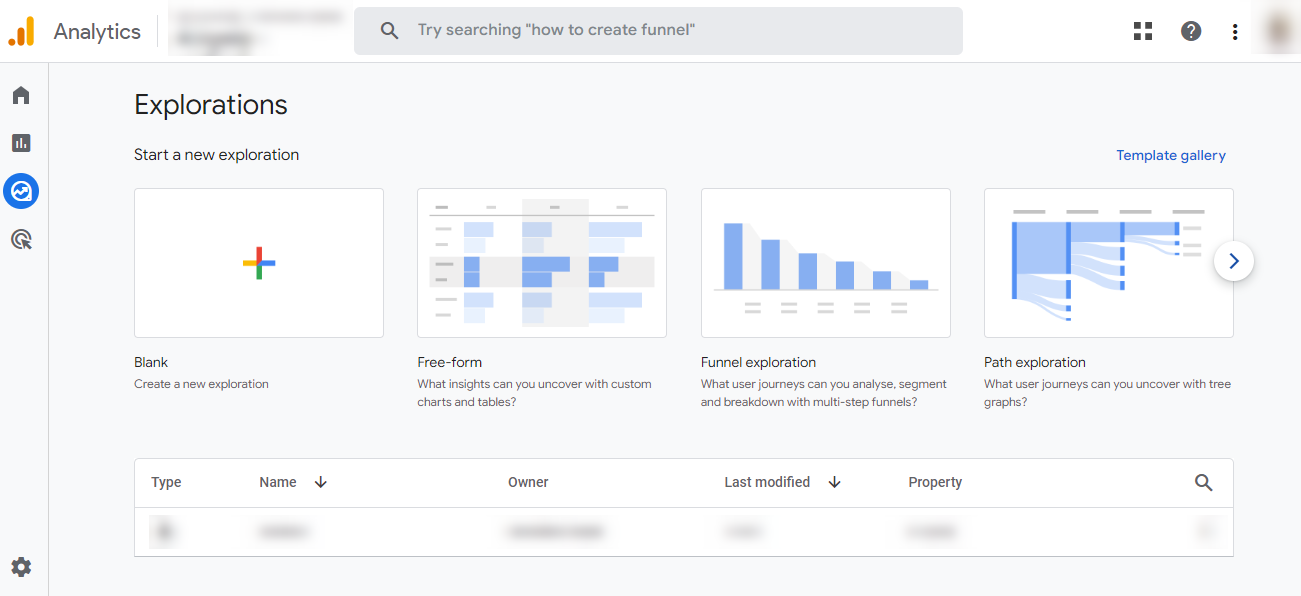
Task: Open the Home icon in sidebar
Action: coord(21,95)
